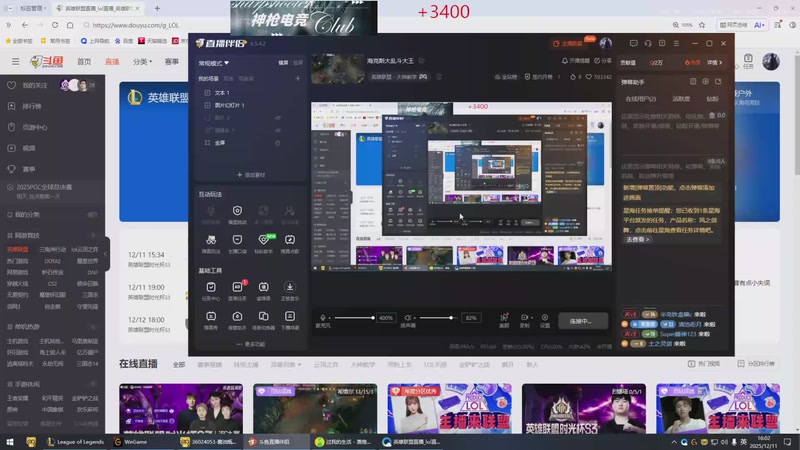Toggle the lock on 全屏 source
The height and width of the screenshot is (450, 800).
(x=278, y=143)
